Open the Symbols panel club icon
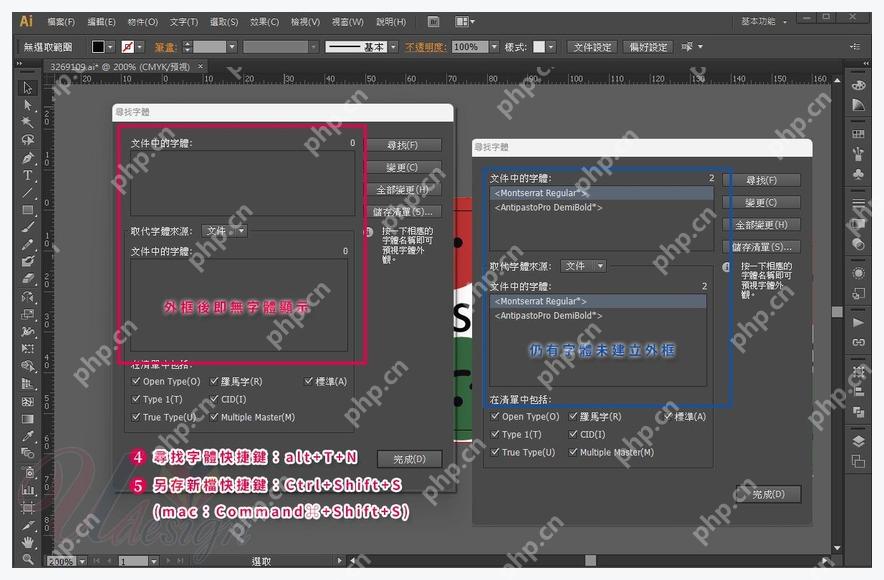This screenshot has width=884, height=580. (x=858, y=174)
